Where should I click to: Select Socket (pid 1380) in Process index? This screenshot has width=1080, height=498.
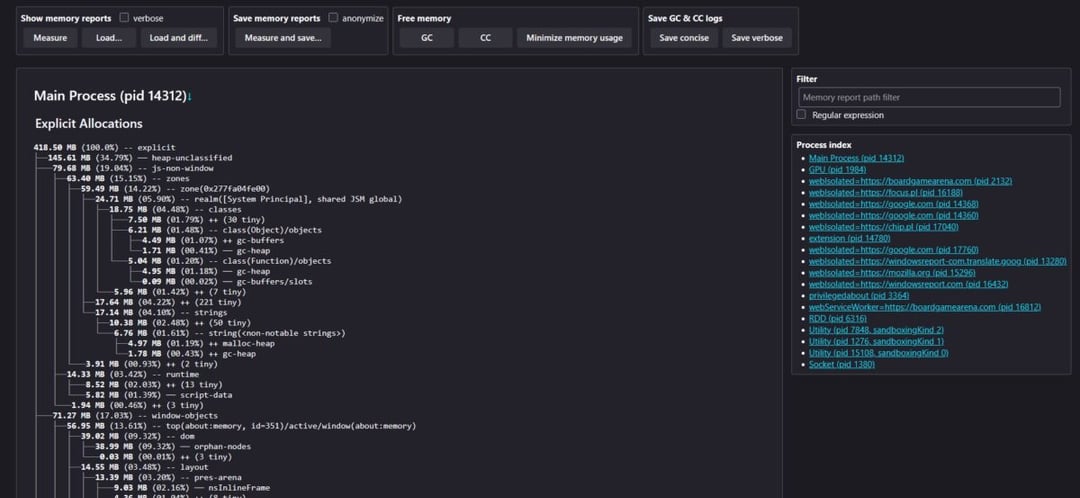(x=841, y=365)
